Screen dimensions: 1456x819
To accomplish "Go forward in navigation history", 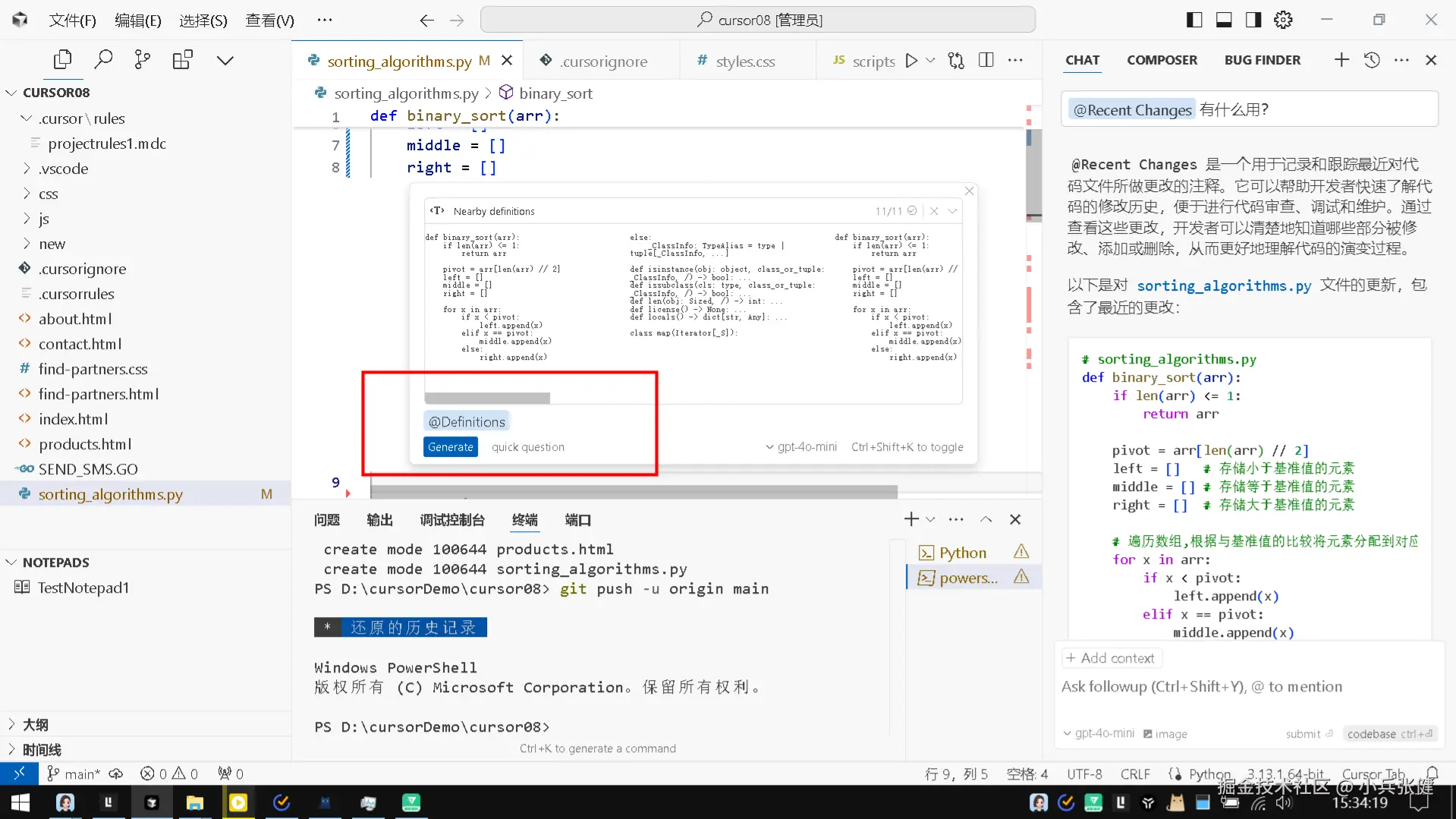I will click(x=457, y=20).
